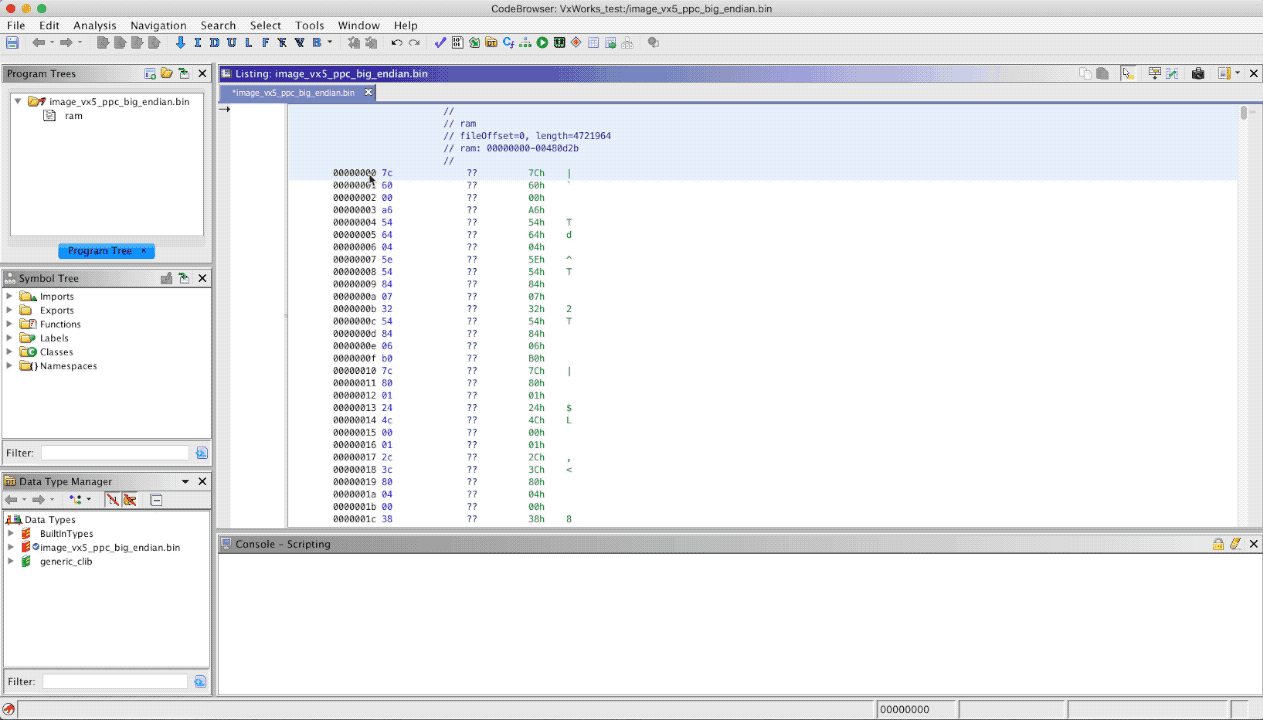Image resolution: width=1263 pixels, height=720 pixels.
Task: Click the collapse all icon in Data Type Manager
Action: (156, 500)
